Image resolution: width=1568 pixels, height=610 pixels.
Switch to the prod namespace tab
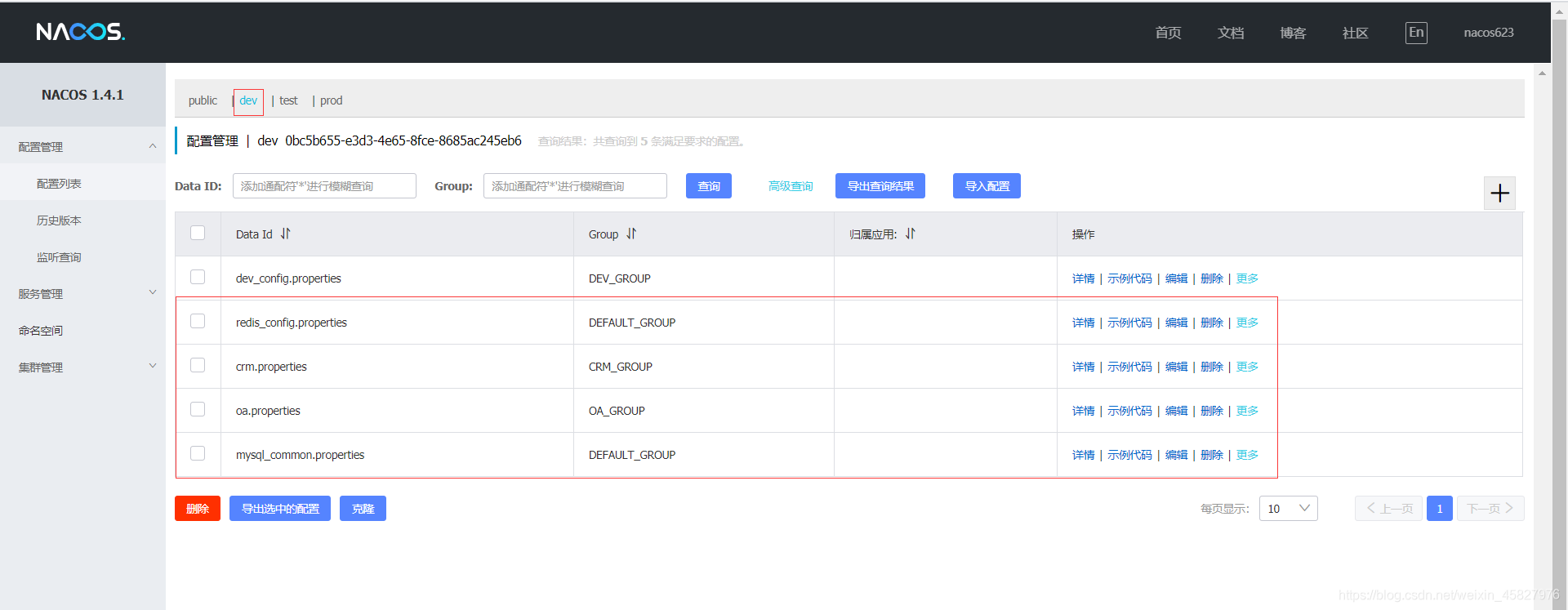click(331, 100)
